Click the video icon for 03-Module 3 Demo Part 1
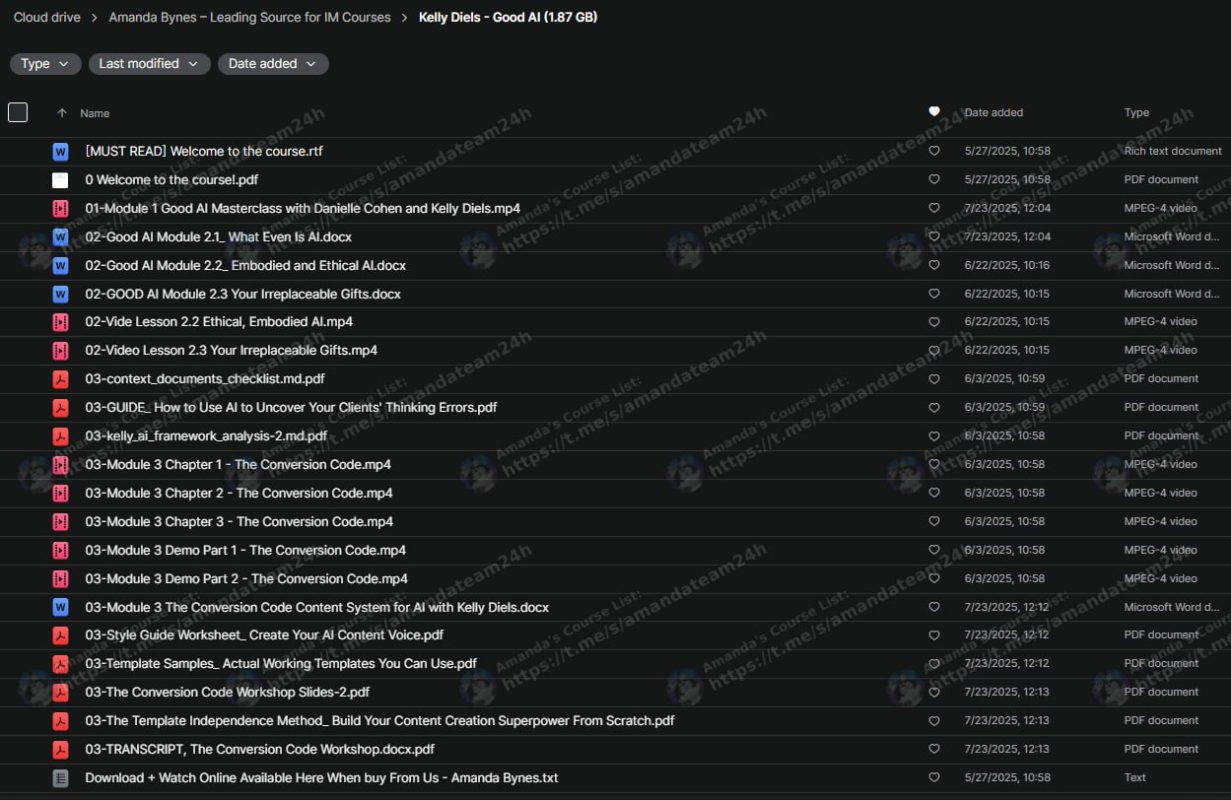 [60, 550]
